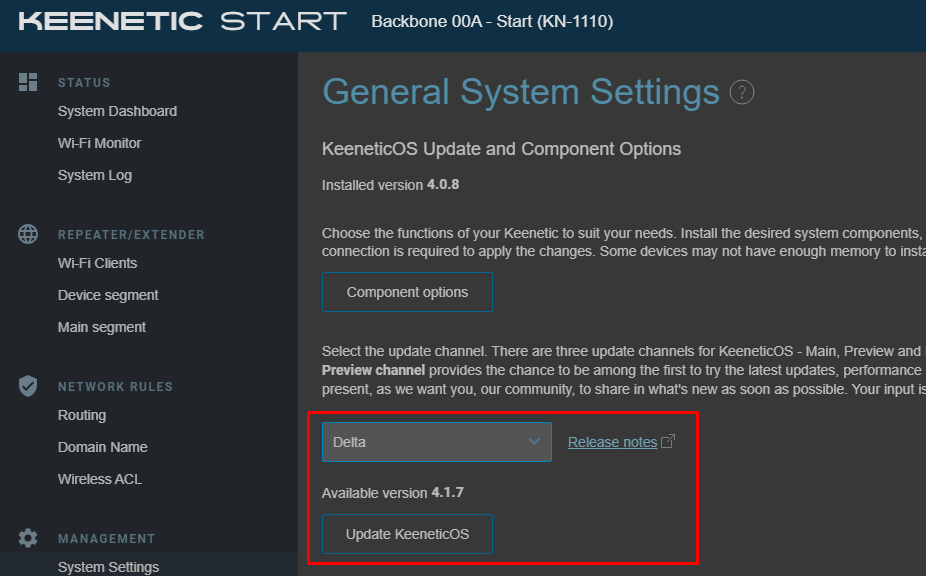The height and width of the screenshot is (576, 926).
Task: Go to Wi-Fi Clients
Action: pyautogui.click(x=97, y=263)
